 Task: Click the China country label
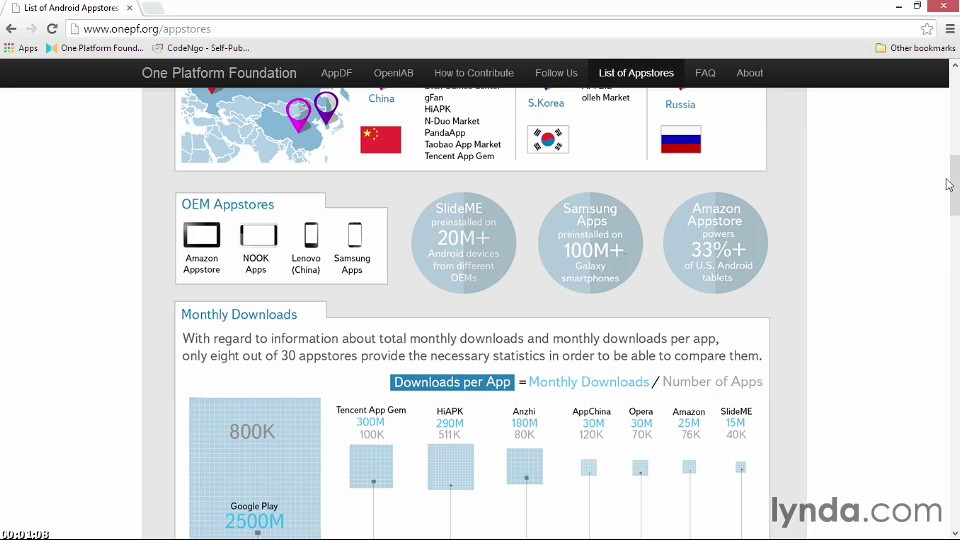(381, 99)
